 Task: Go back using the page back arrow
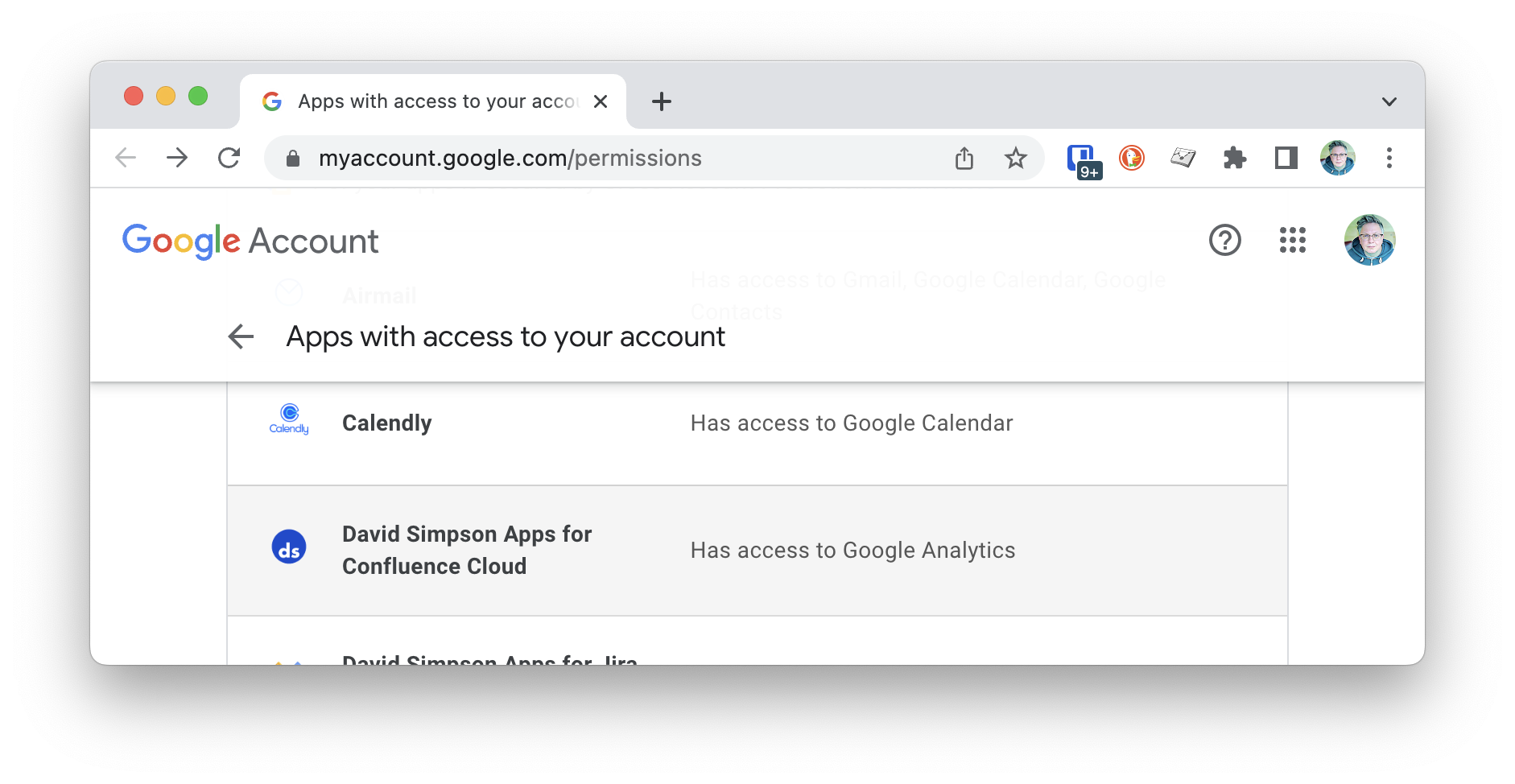click(x=241, y=336)
